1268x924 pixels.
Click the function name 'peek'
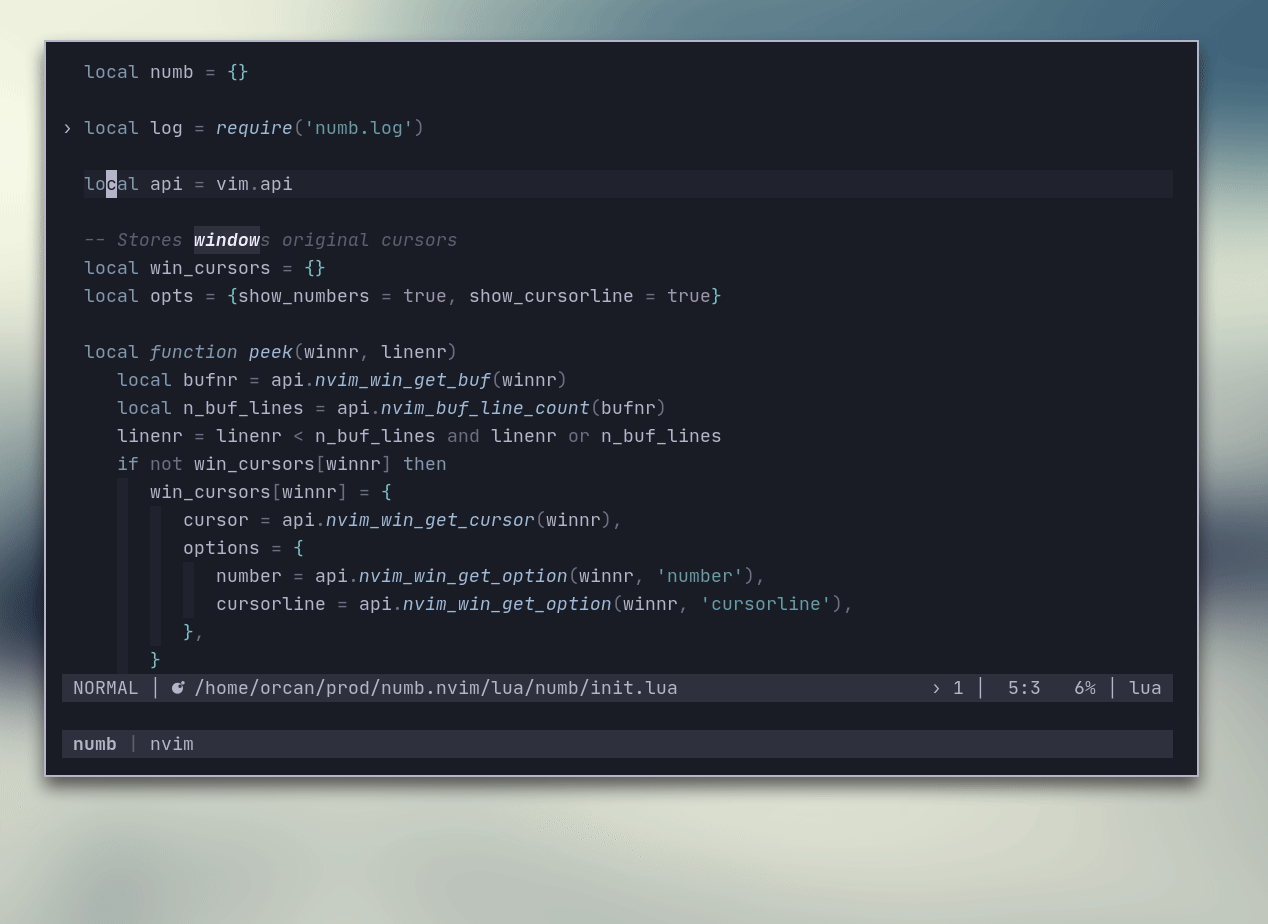pos(271,352)
